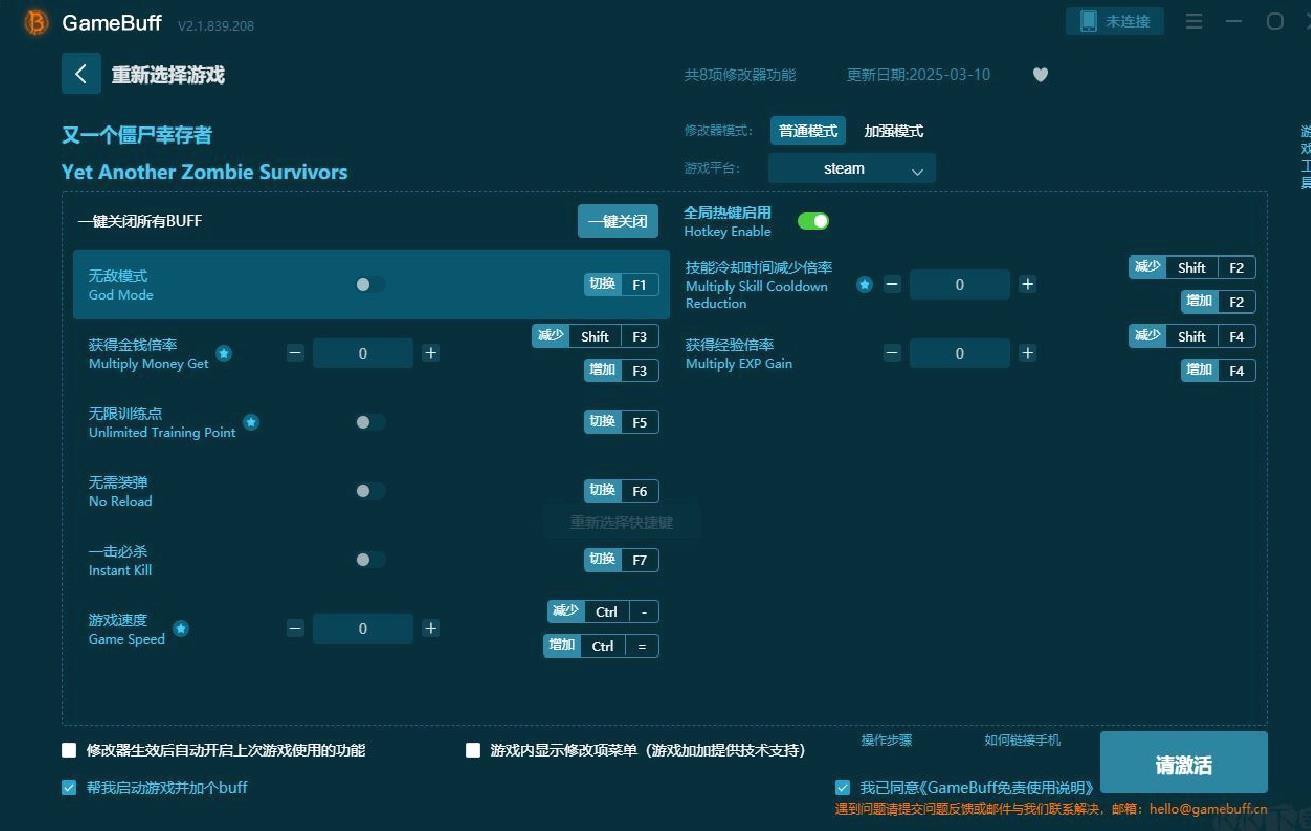
Task: Enable Instant Kill switch
Action: coord(369,559)
